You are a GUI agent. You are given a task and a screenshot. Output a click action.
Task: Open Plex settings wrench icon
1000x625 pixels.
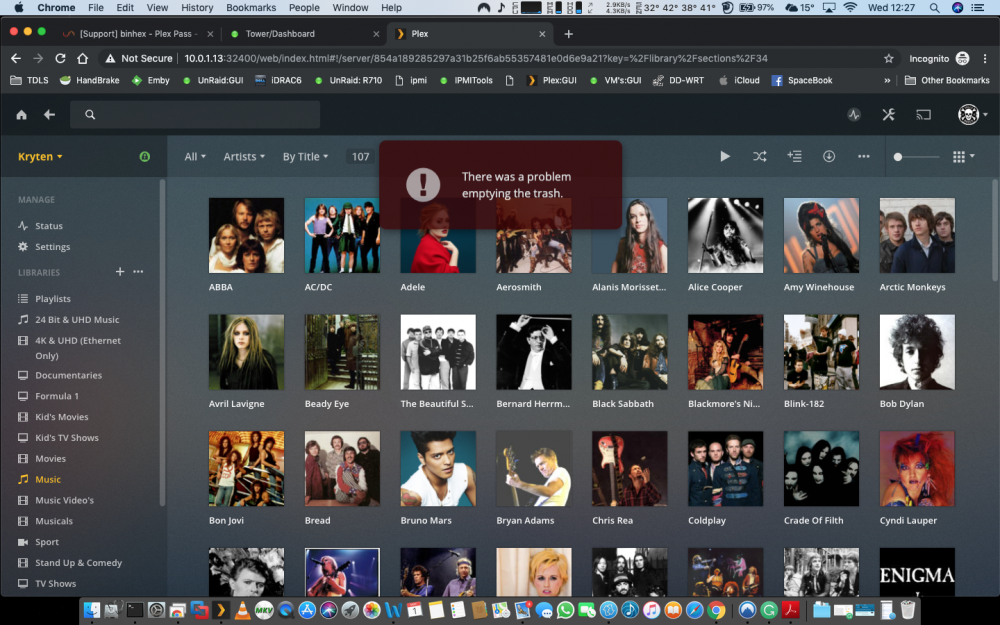888,115
